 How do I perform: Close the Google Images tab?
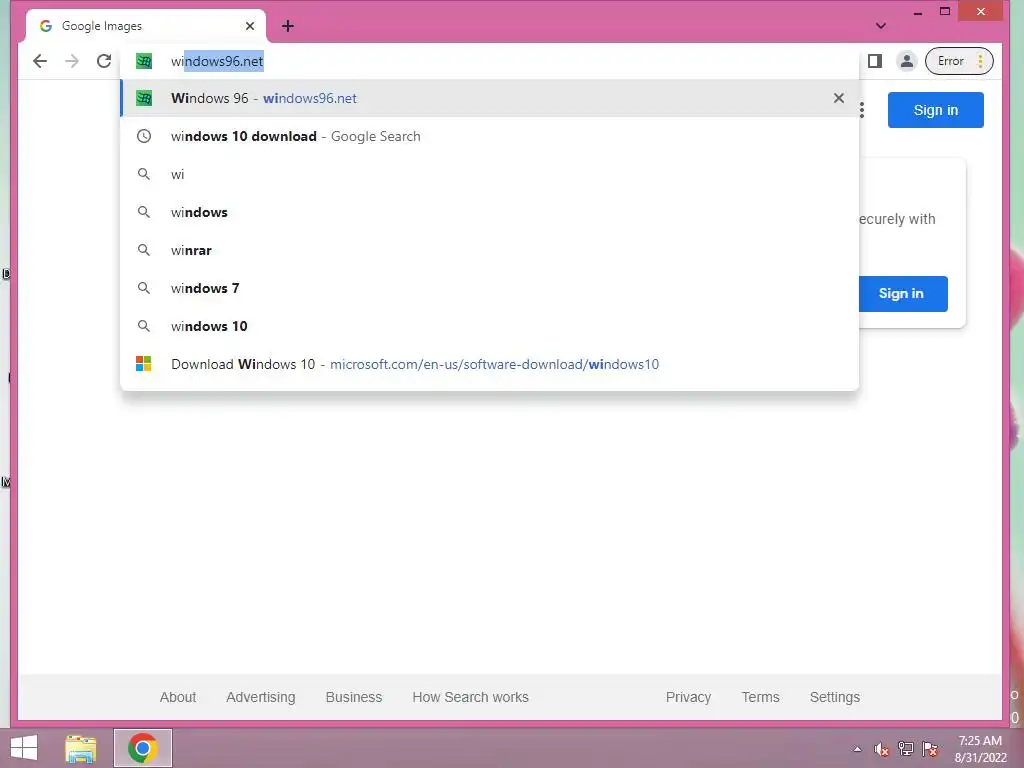tap(249, 26)
